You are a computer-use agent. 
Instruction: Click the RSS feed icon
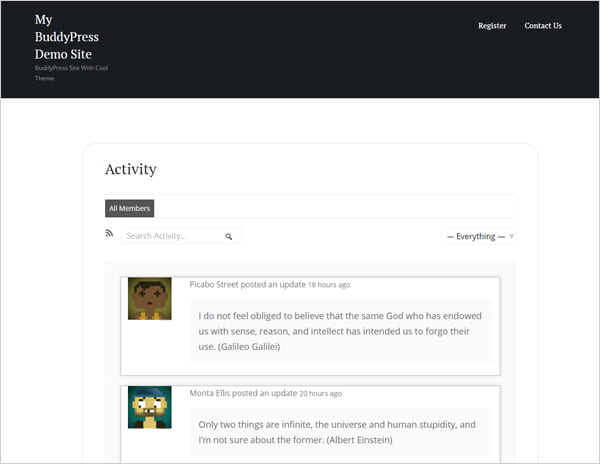pyautogui.click(x=110, y=233)
